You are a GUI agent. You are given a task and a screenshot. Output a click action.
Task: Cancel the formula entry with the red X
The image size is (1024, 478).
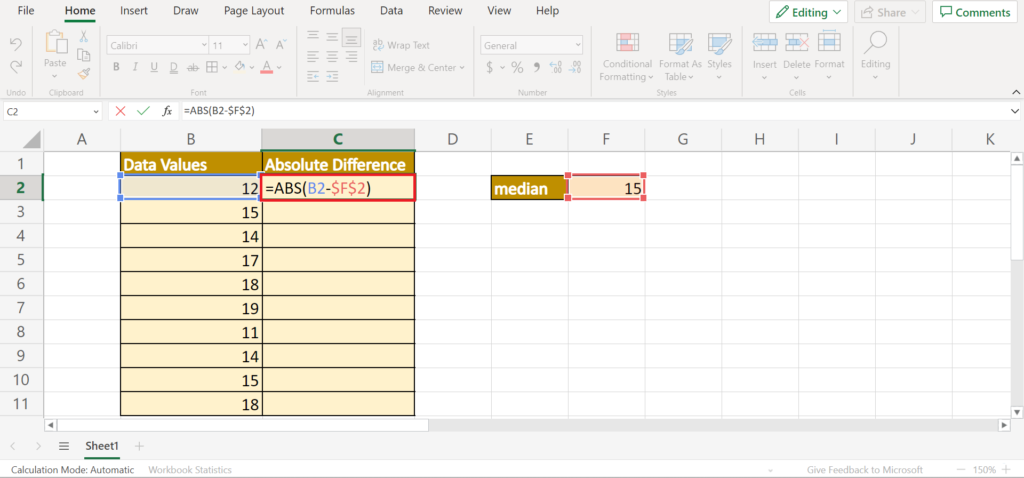coord(120,111)
